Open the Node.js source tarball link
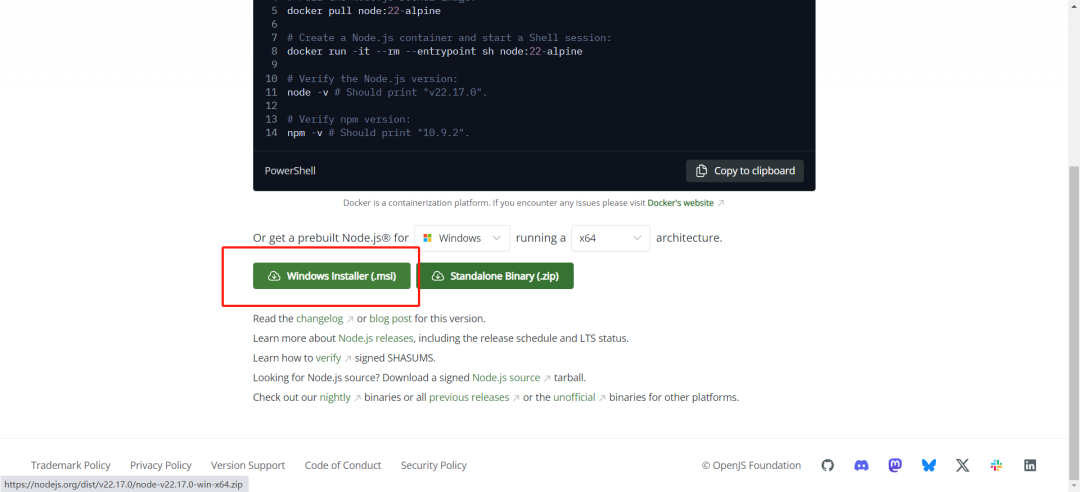Screen dimensions: 1080x492 pos(511,378)
